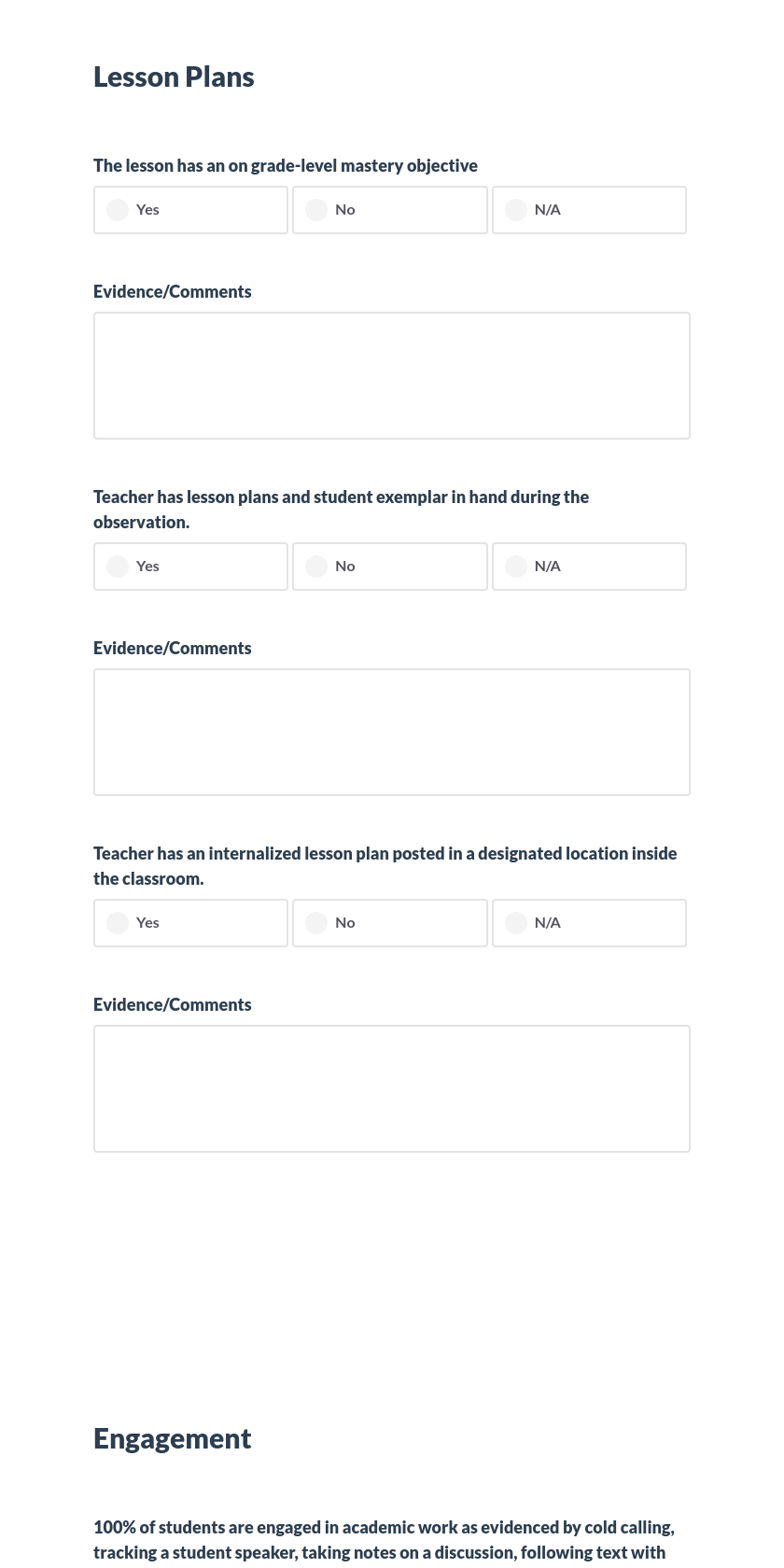This screenshot has width=784, height=1568.
Task: Select Yes for internalized lesson plan posted
Action: pos(118,923)
